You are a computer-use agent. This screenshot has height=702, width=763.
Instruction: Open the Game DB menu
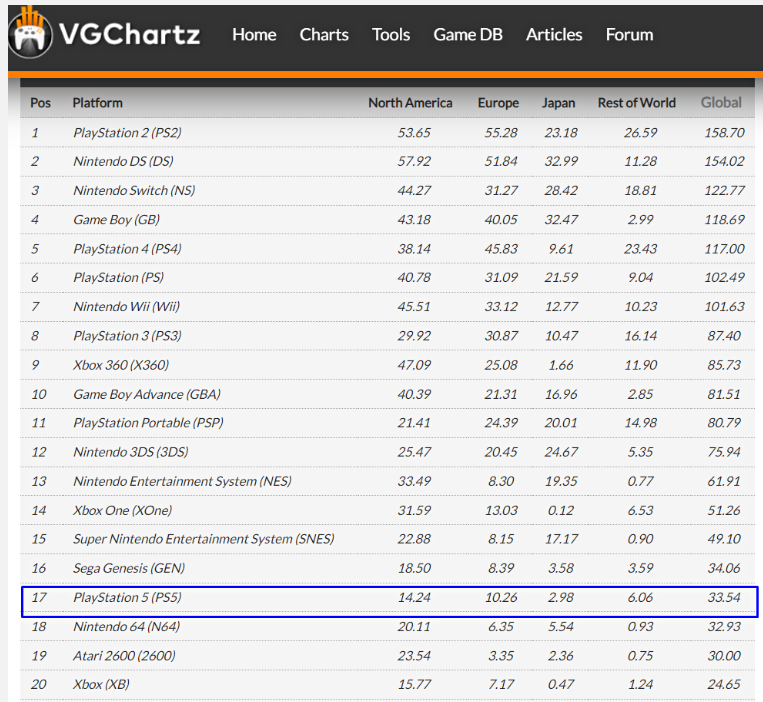(x=468, y=35)
